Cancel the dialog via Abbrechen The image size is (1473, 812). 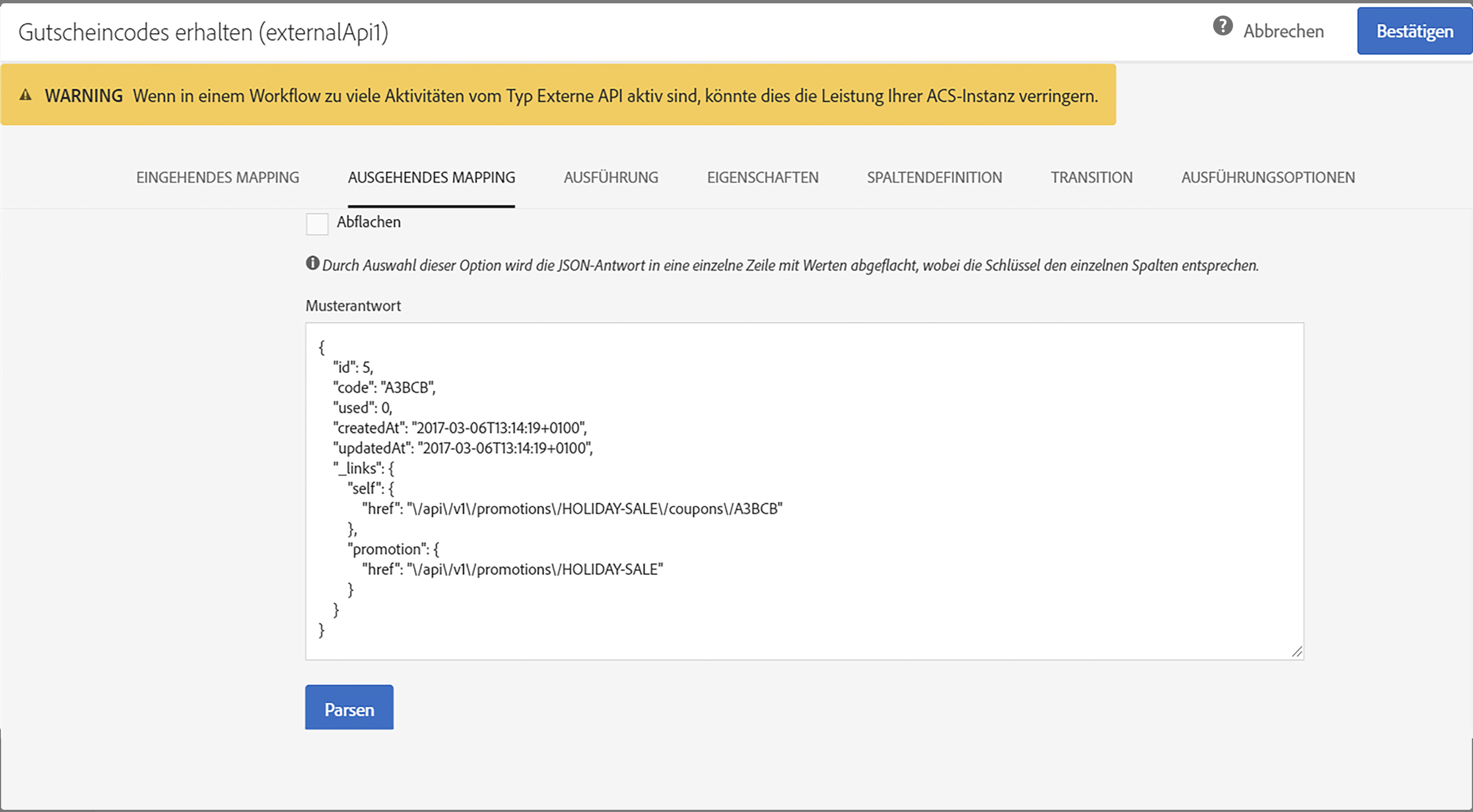pos(1283,32)
